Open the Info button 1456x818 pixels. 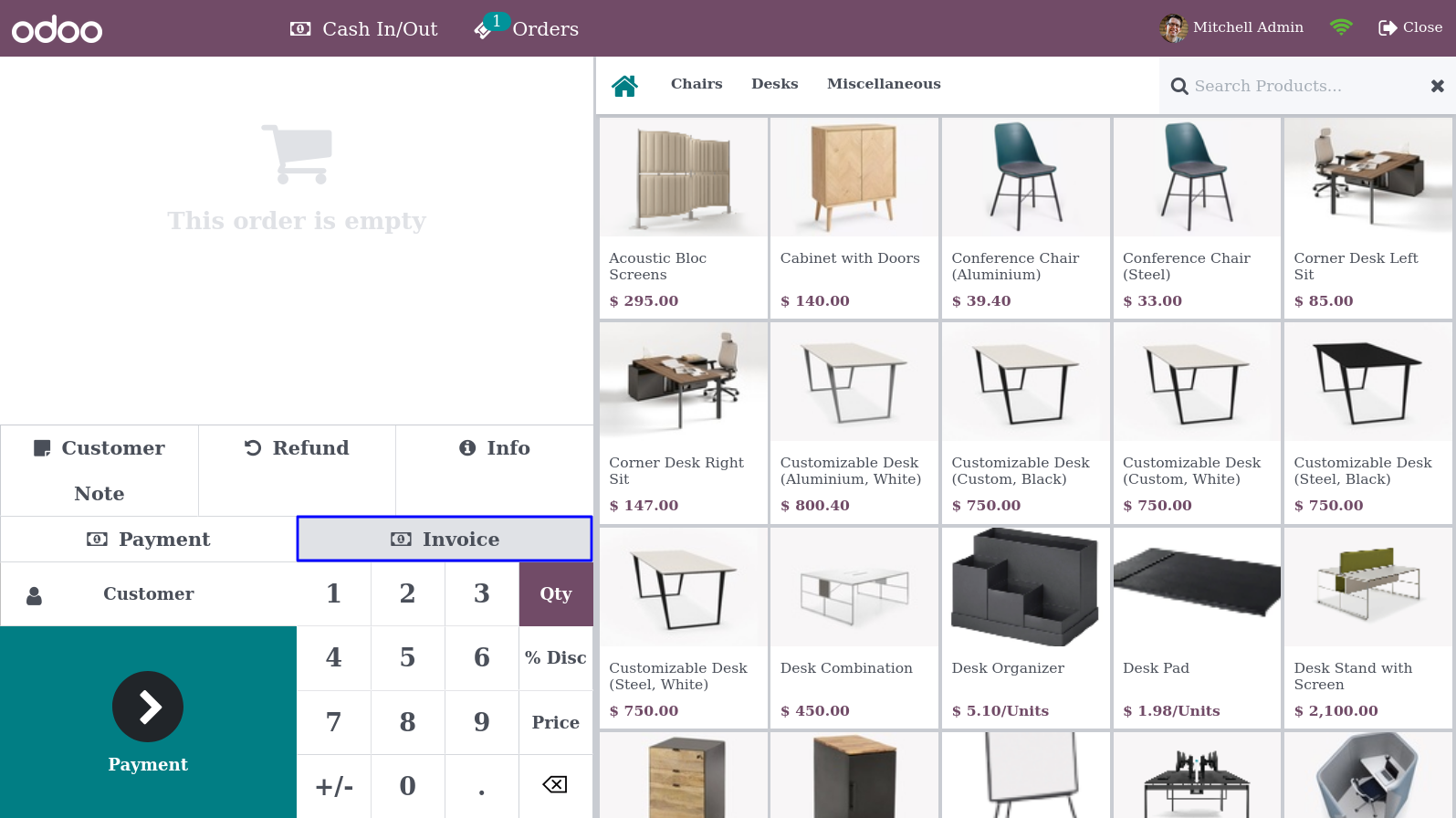tap(495, 470)
